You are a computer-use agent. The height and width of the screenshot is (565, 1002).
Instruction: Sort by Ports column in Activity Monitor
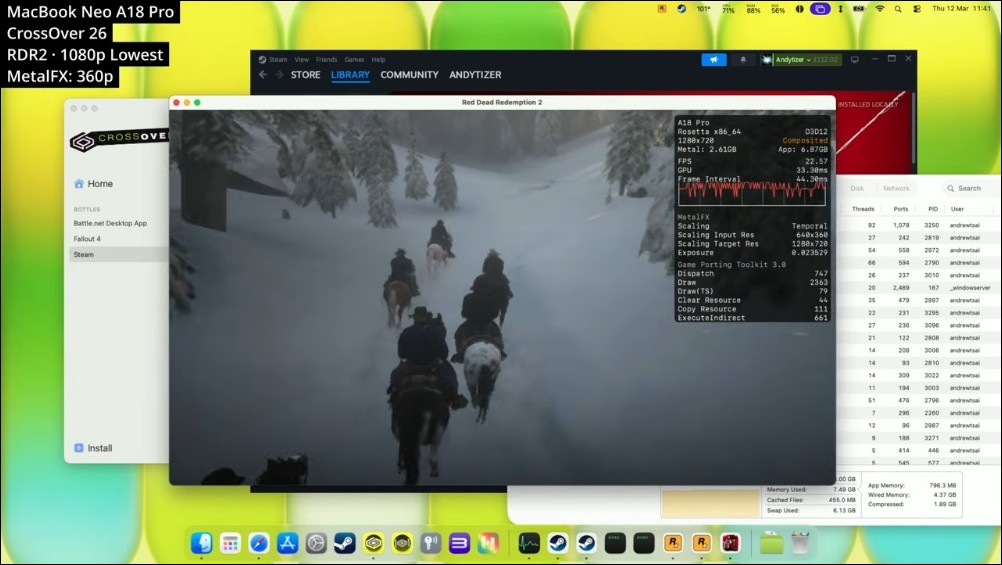tap(901, 209)
